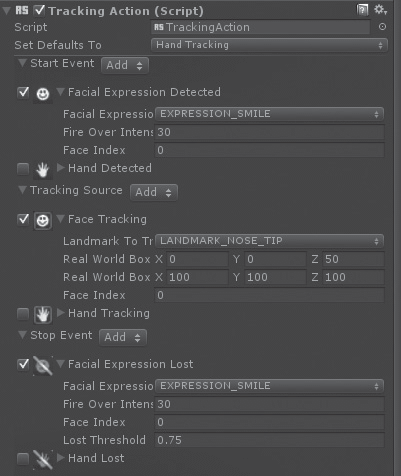
Task: Click the smiley icon beside Face Tracking
Action: [43, 221]
